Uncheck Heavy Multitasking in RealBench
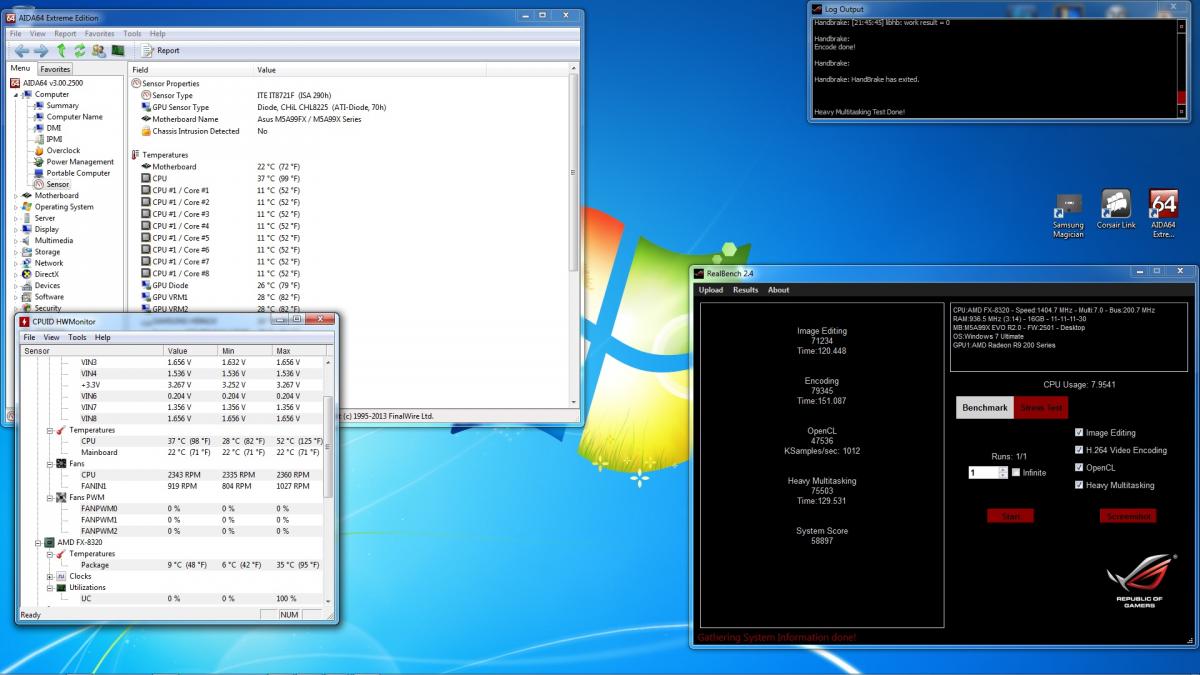 pos(1079,485)
